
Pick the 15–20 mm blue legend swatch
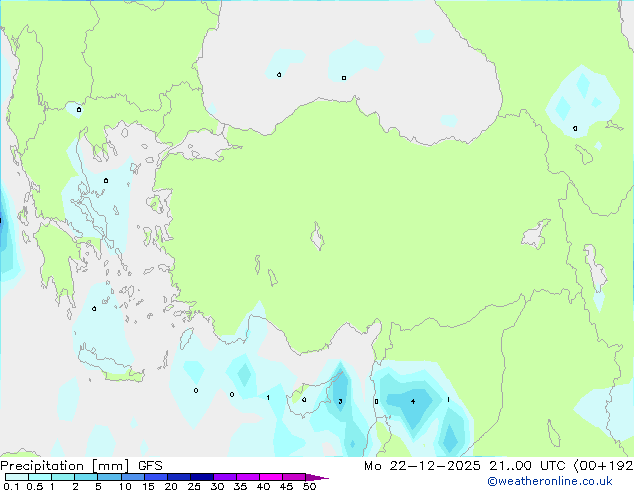click(155, 477)
